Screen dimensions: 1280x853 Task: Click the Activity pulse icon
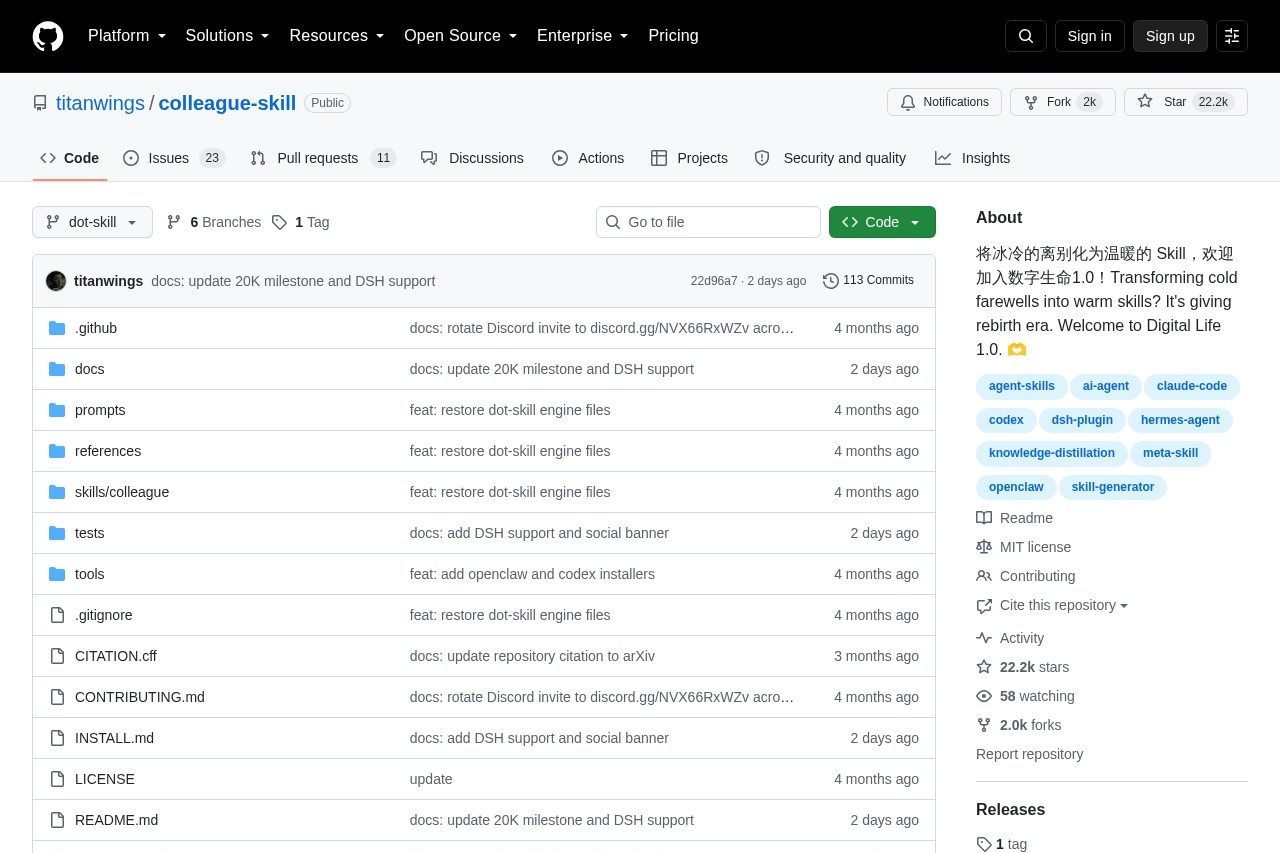click(x=984, y=638)
